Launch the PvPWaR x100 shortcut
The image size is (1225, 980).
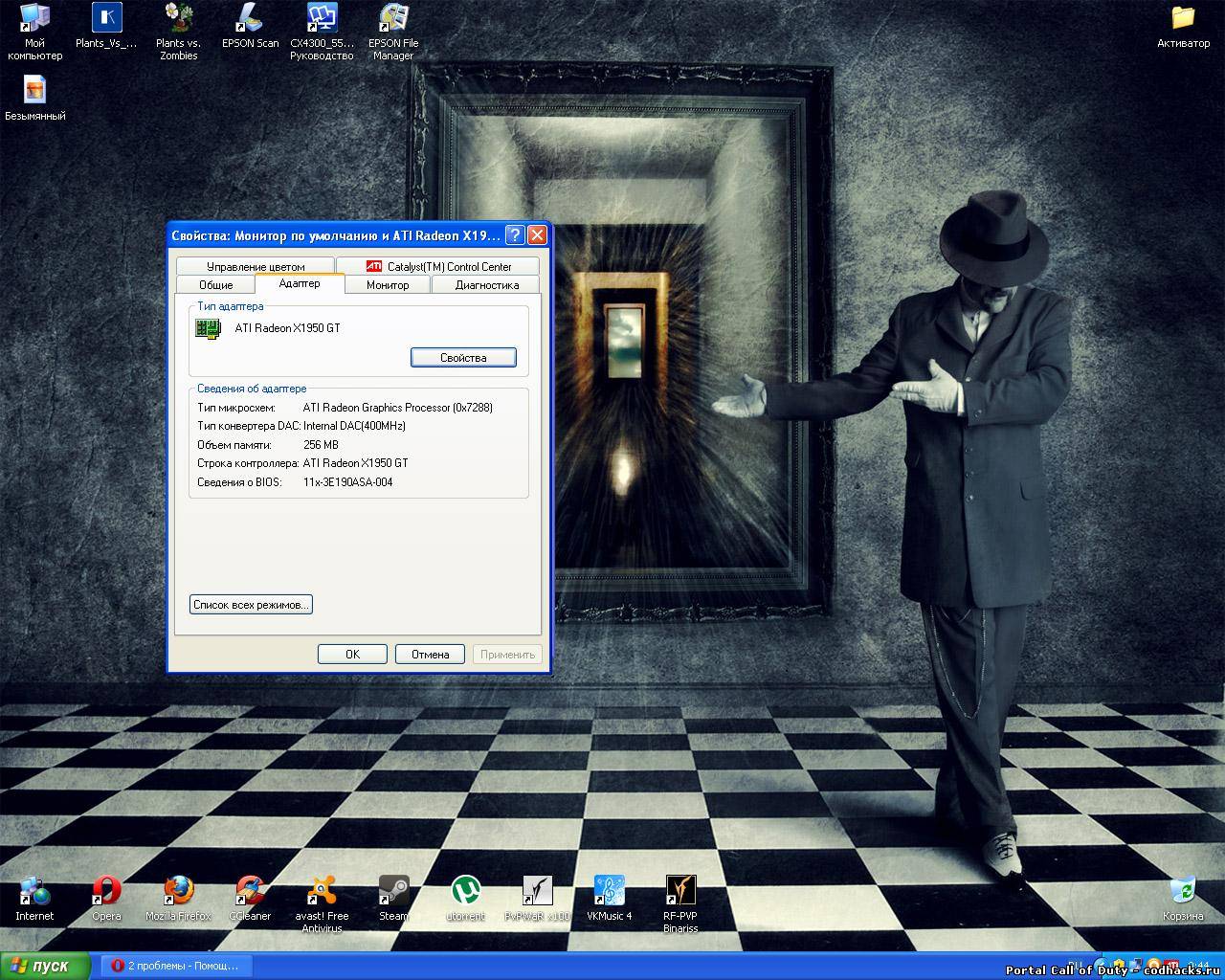pyautogui.click(x=537, y=899)
